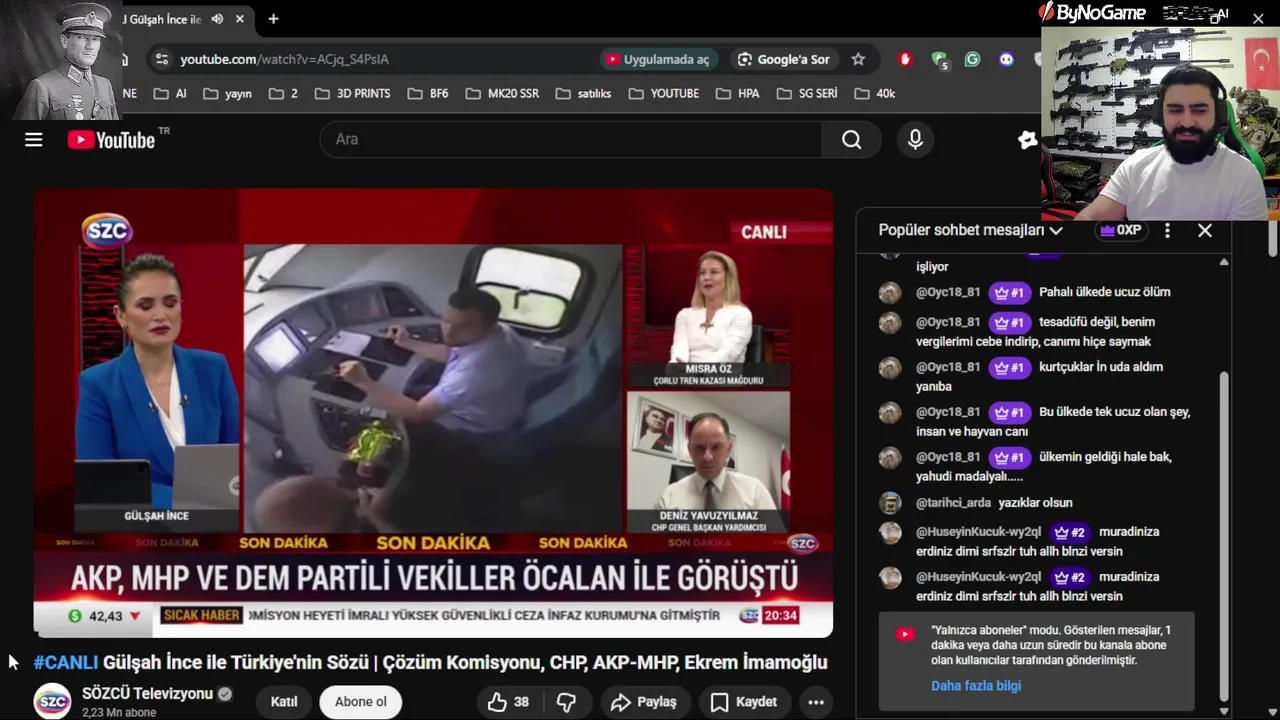The image size is (1280, 720).
Task: Mute the tab via the speaker icon
Action: 217,19
